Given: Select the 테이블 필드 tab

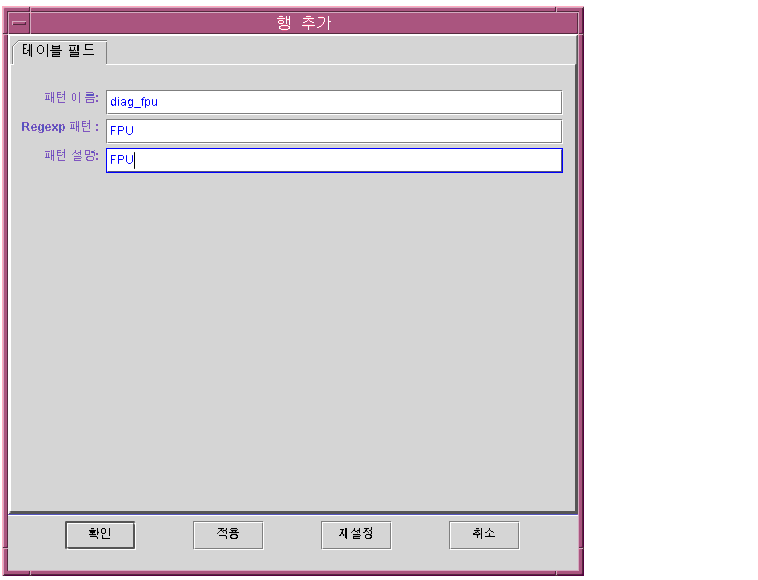Looking at the screenshot, I should coord(59,51).
